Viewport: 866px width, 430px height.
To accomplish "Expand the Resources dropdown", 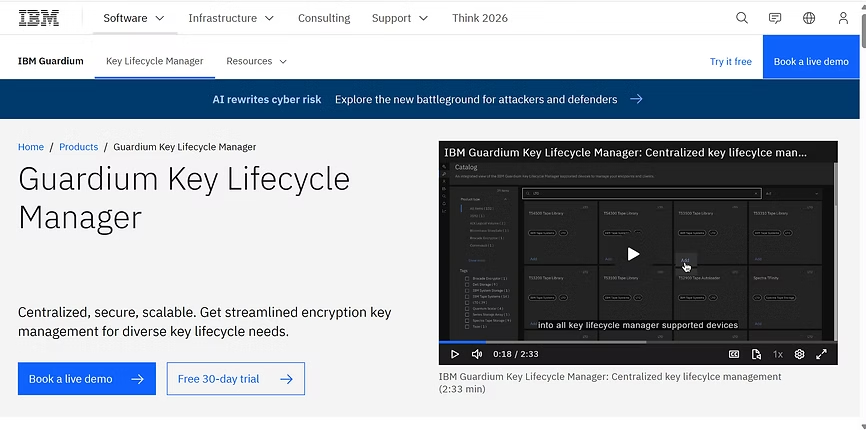I will [x=256, y=61].
